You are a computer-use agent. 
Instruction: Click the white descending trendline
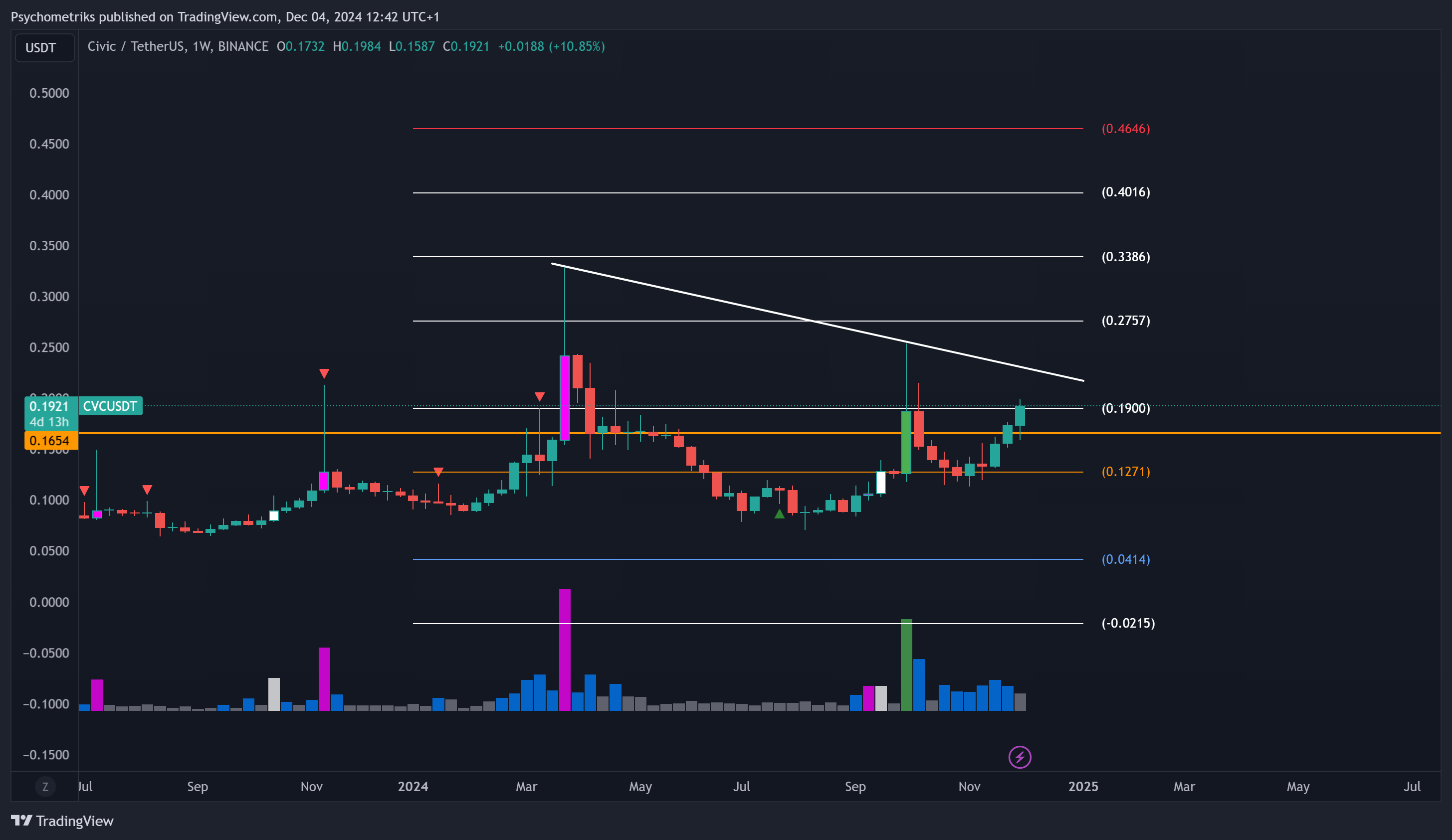coord(818,323)
